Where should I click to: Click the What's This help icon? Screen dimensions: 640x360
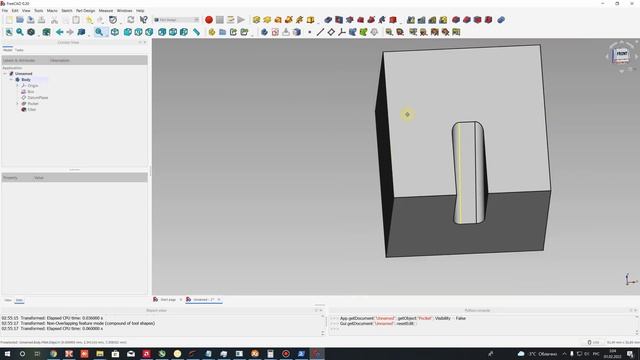(144, 20)
